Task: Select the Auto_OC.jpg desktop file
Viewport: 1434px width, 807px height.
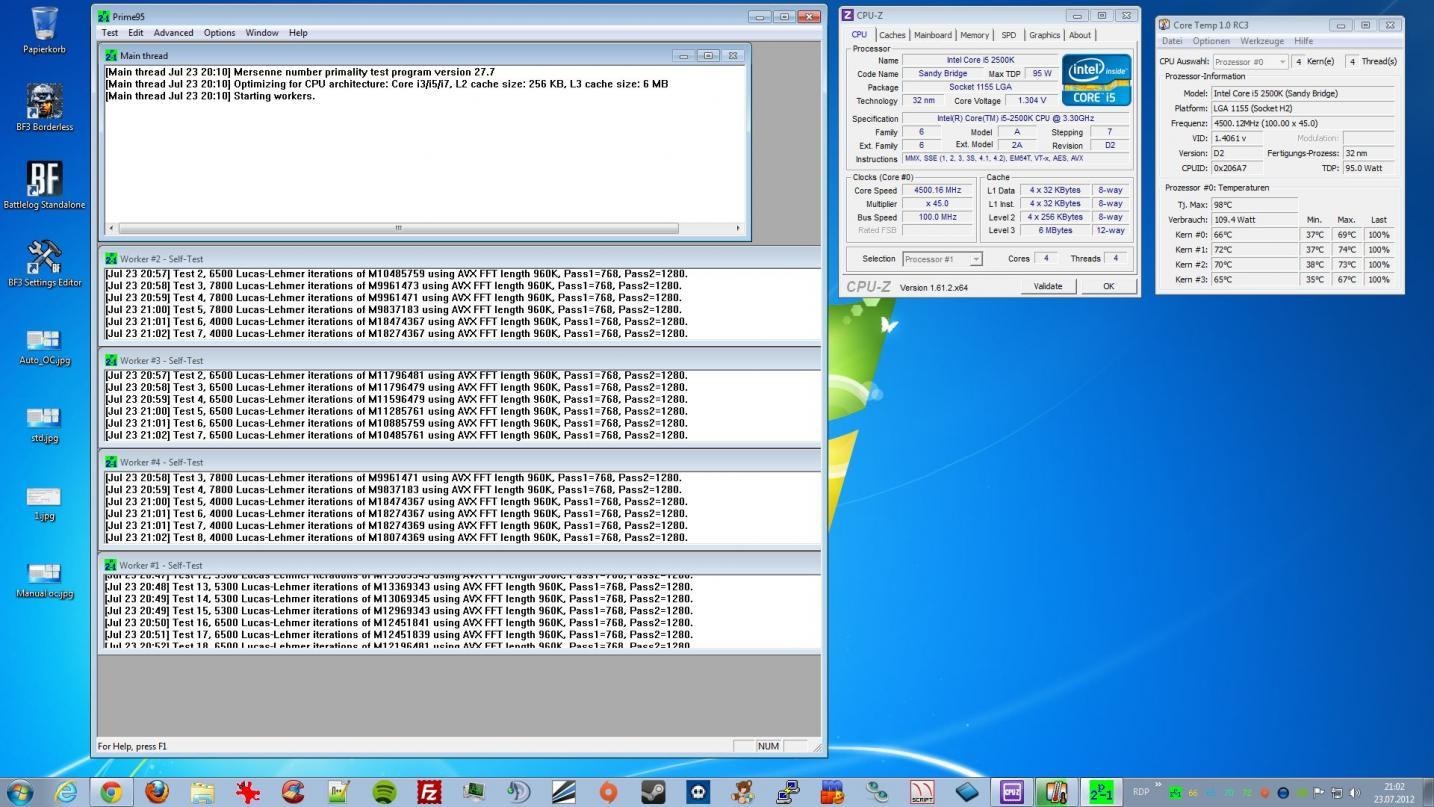Action: [x=44, y=347]
